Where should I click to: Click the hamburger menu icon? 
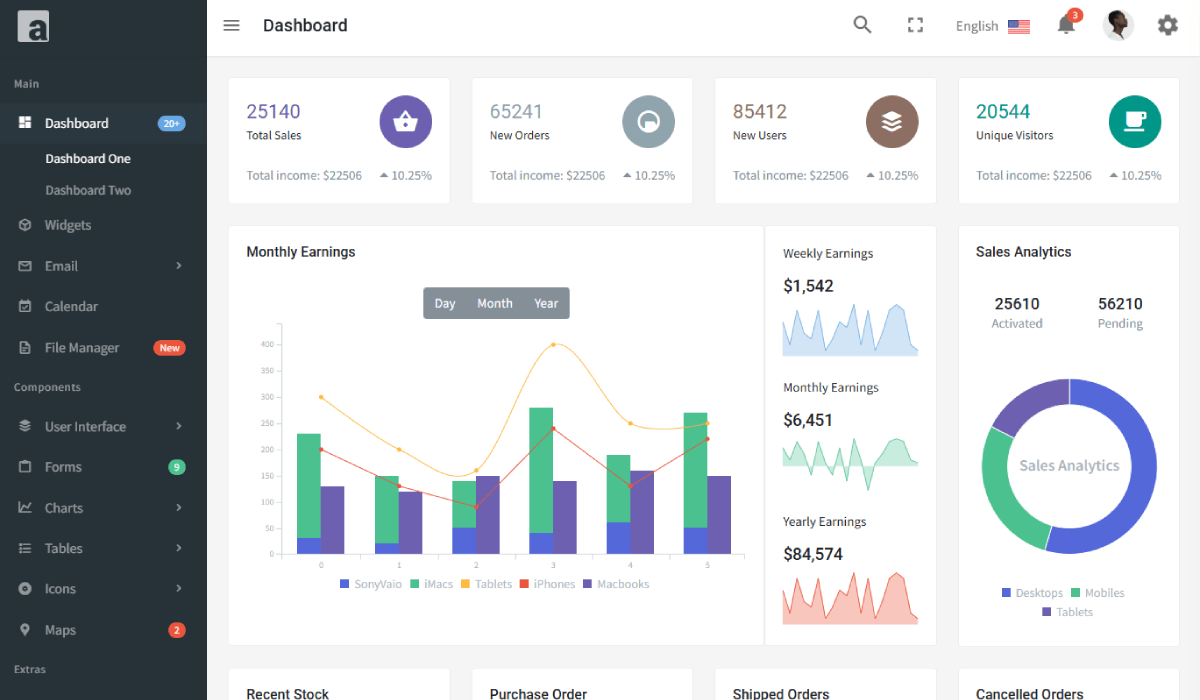231,26
